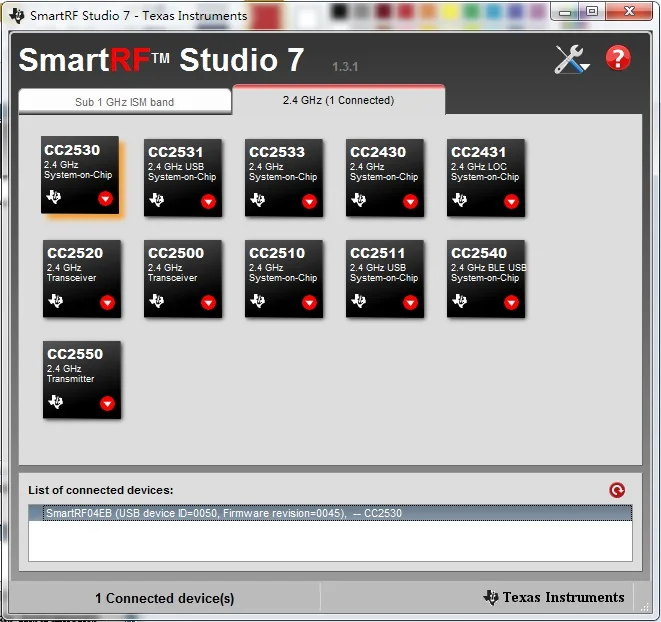Click the TI logo on the CC2520 tile
The width and height of the screenshot is (661, 622).
56,301
